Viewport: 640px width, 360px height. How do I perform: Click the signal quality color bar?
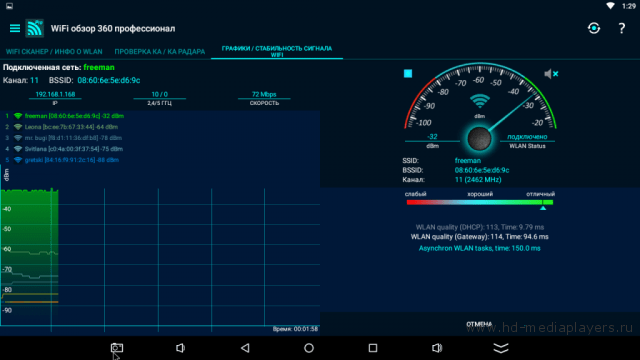(480, 202)
